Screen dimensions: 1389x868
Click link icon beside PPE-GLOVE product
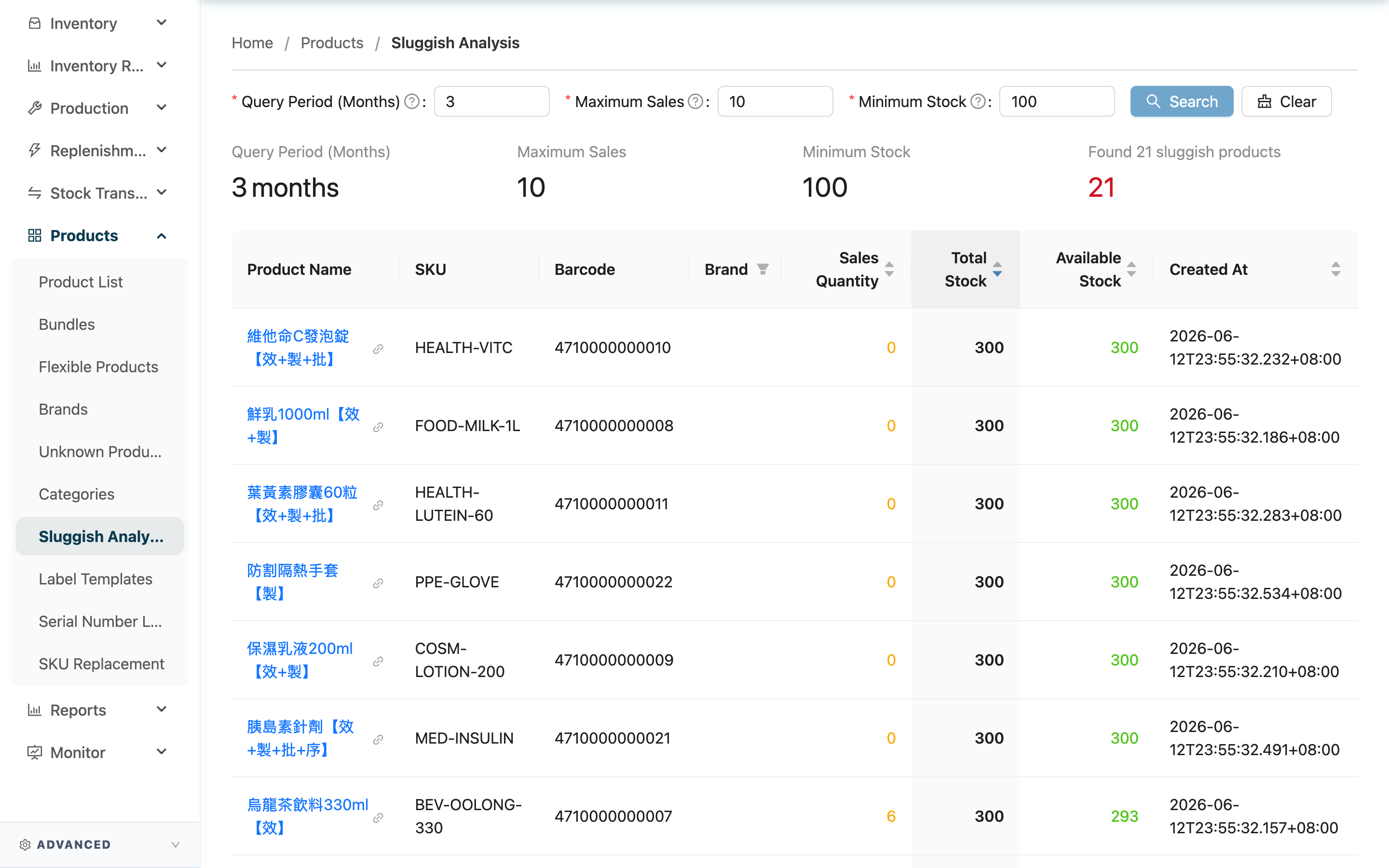coord(378,583)
